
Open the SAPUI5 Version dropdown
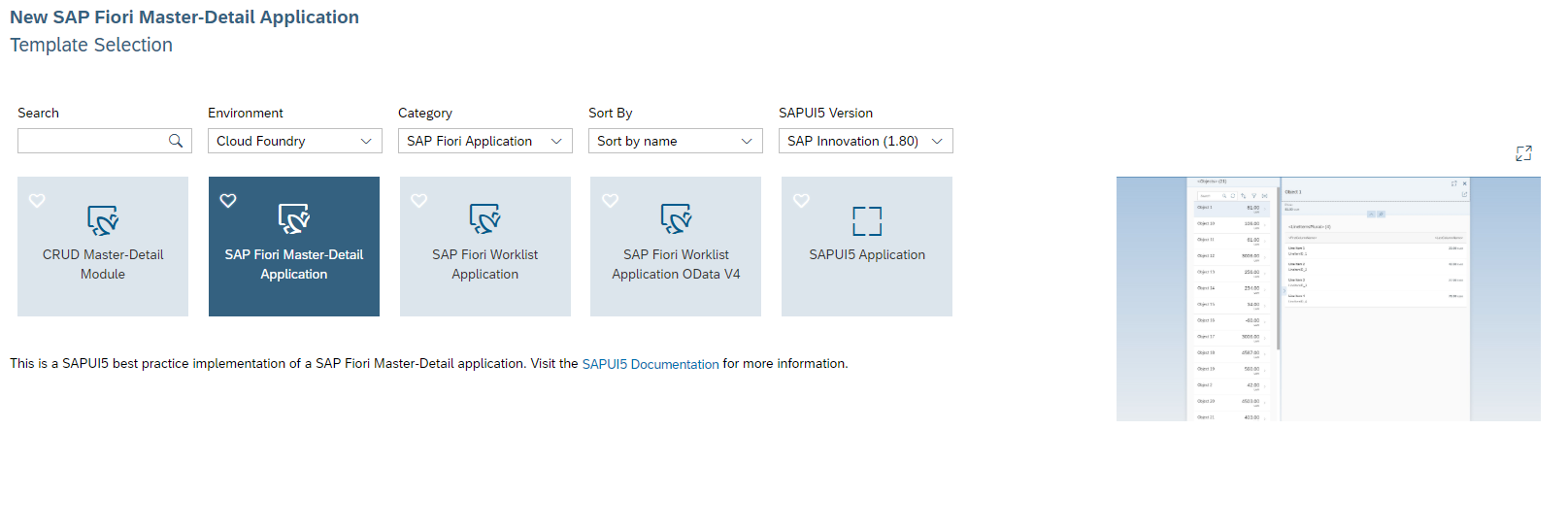coord(865,141)
